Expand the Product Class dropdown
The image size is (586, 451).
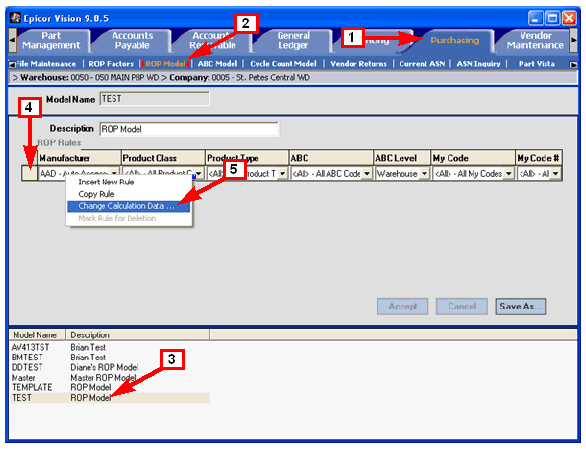[198, 173]
